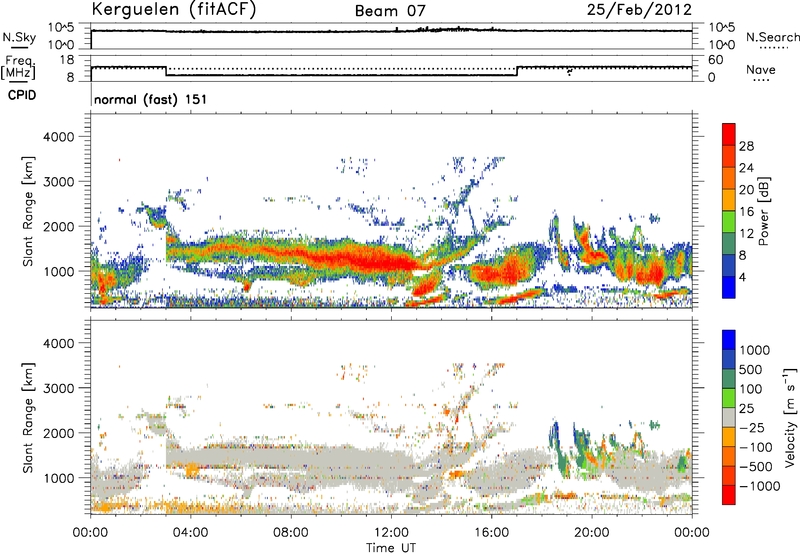
Task: Click the '12:00' time axis tick label
Action: pos(391,533)
